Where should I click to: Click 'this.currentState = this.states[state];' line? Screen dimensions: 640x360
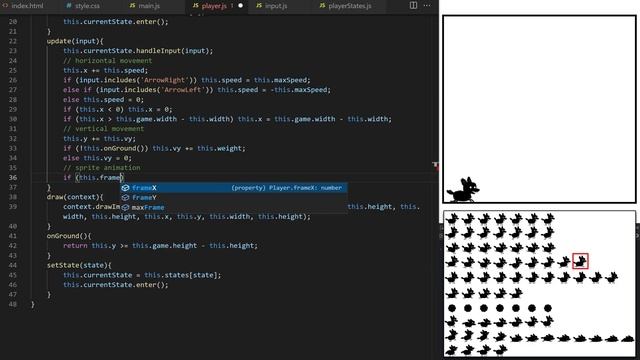(142, 275)
